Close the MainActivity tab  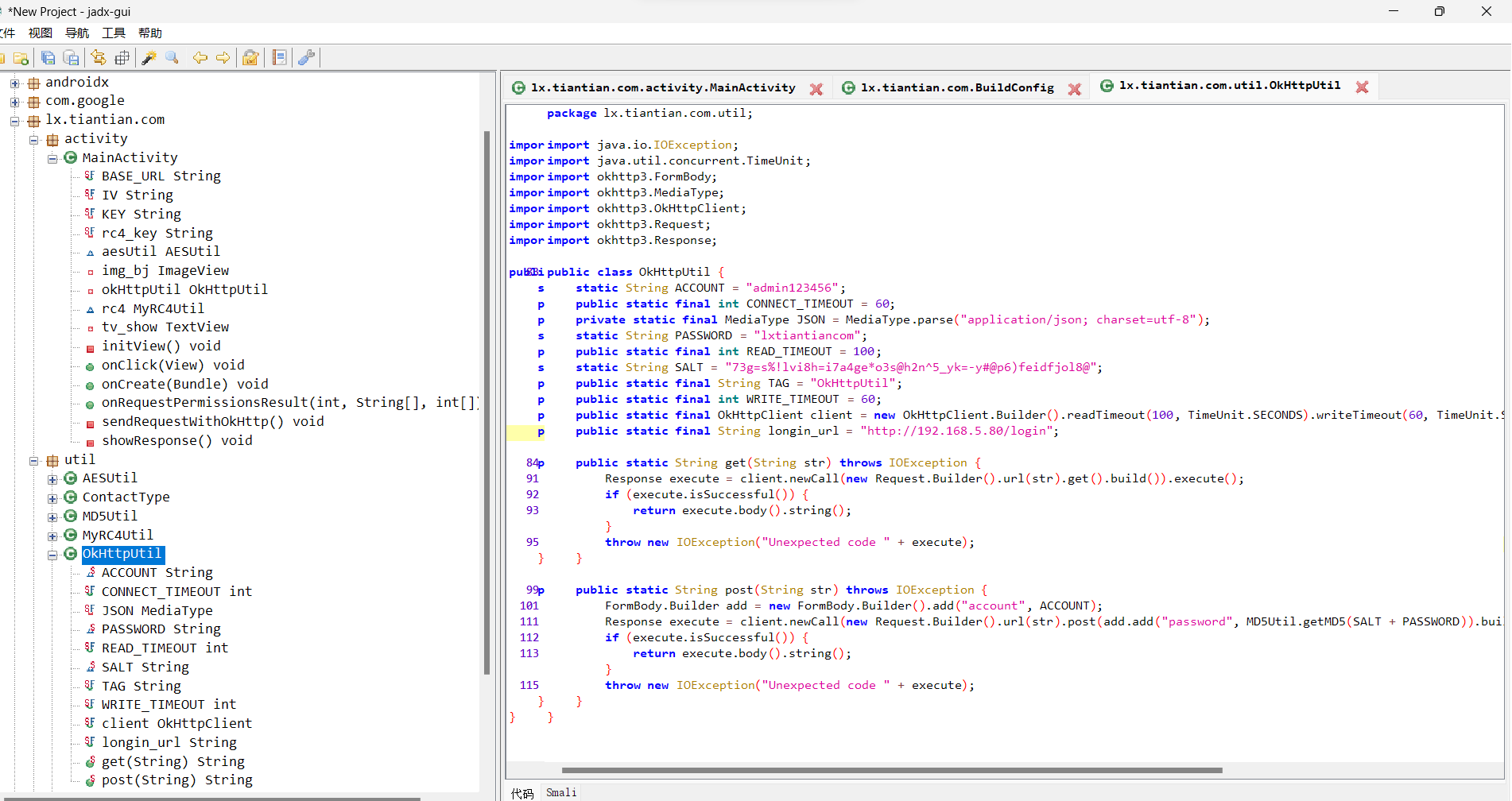[816, 89]
